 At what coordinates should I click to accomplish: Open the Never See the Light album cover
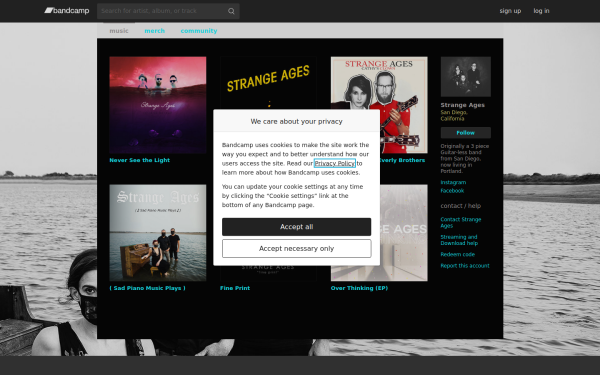[158, 105]
